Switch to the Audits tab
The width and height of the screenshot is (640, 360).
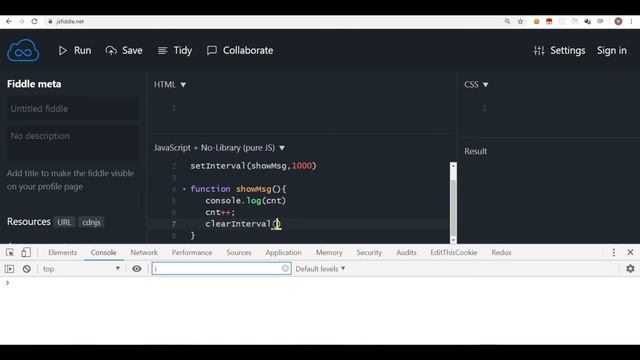[406, 252]
